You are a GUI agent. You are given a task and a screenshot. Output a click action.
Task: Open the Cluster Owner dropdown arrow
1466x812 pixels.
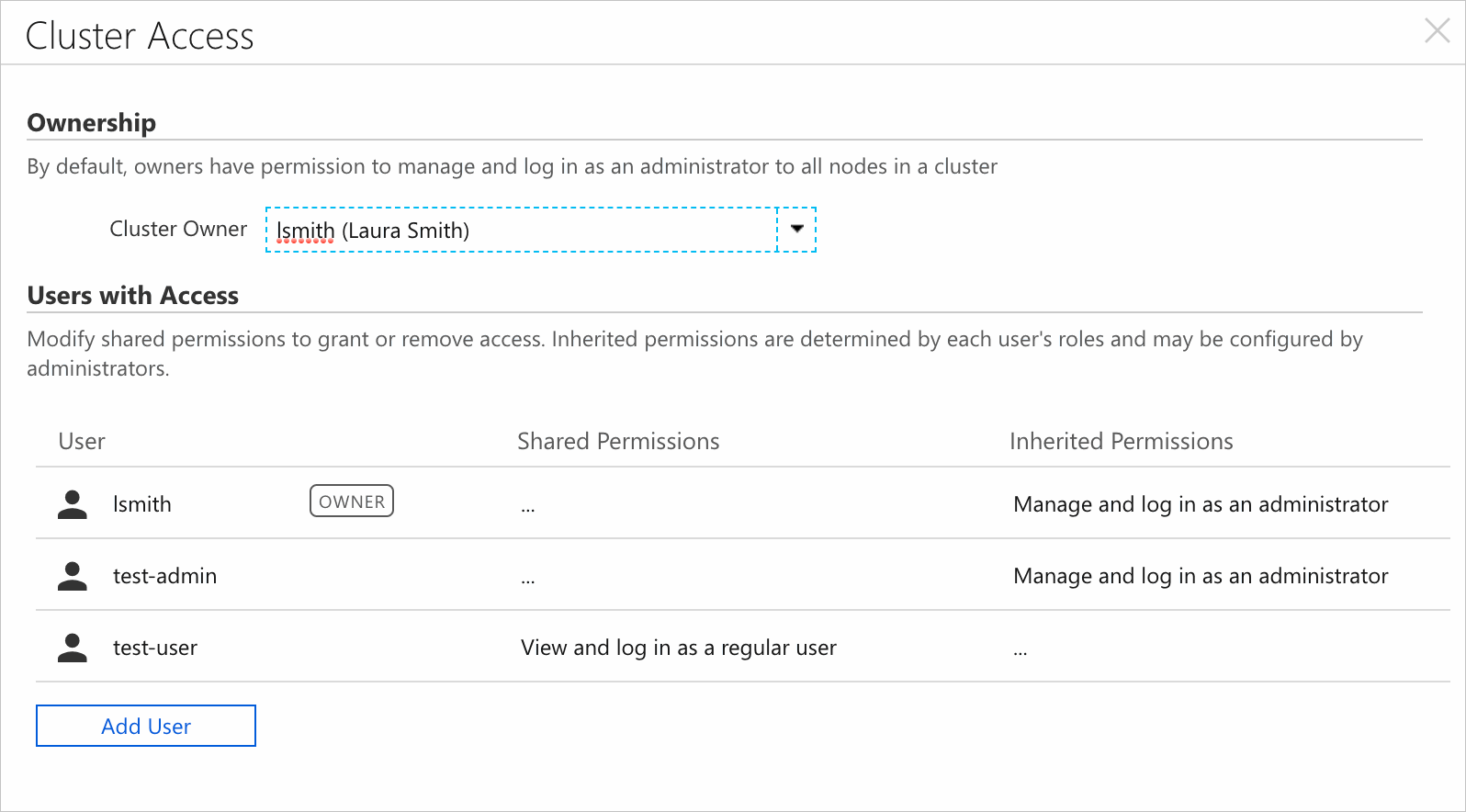(x=797, y=230)
